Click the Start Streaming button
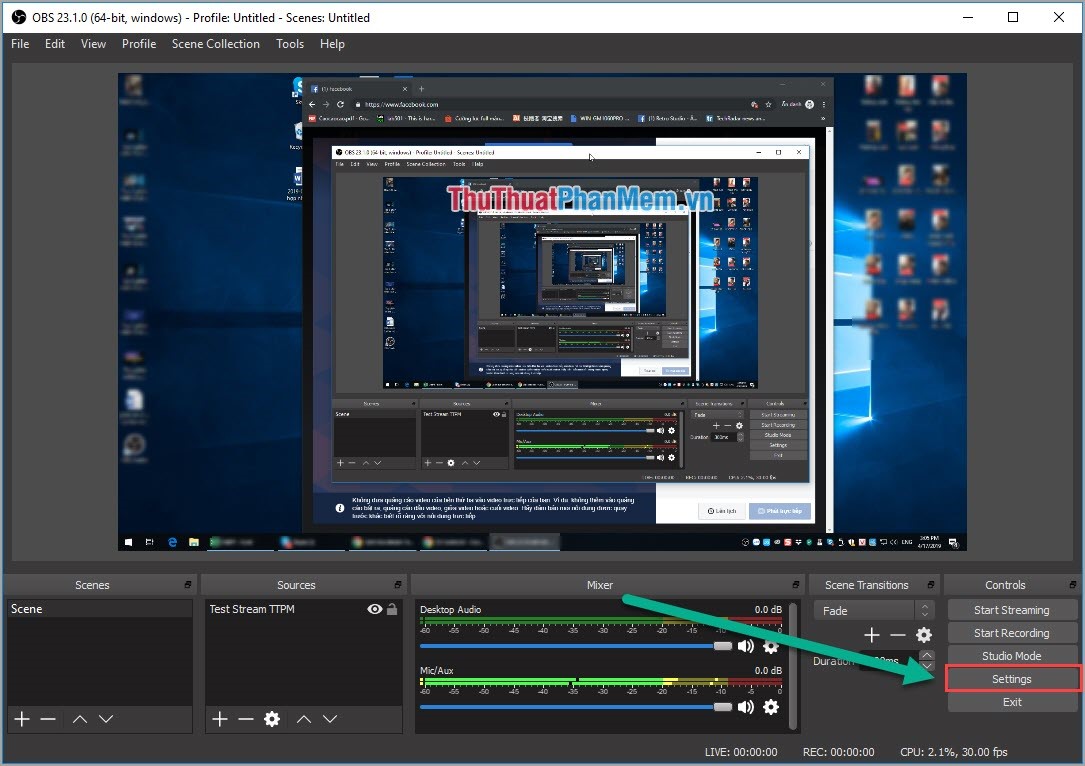This screenshot has height=766, width=1085. click(x=1011, y=609)
